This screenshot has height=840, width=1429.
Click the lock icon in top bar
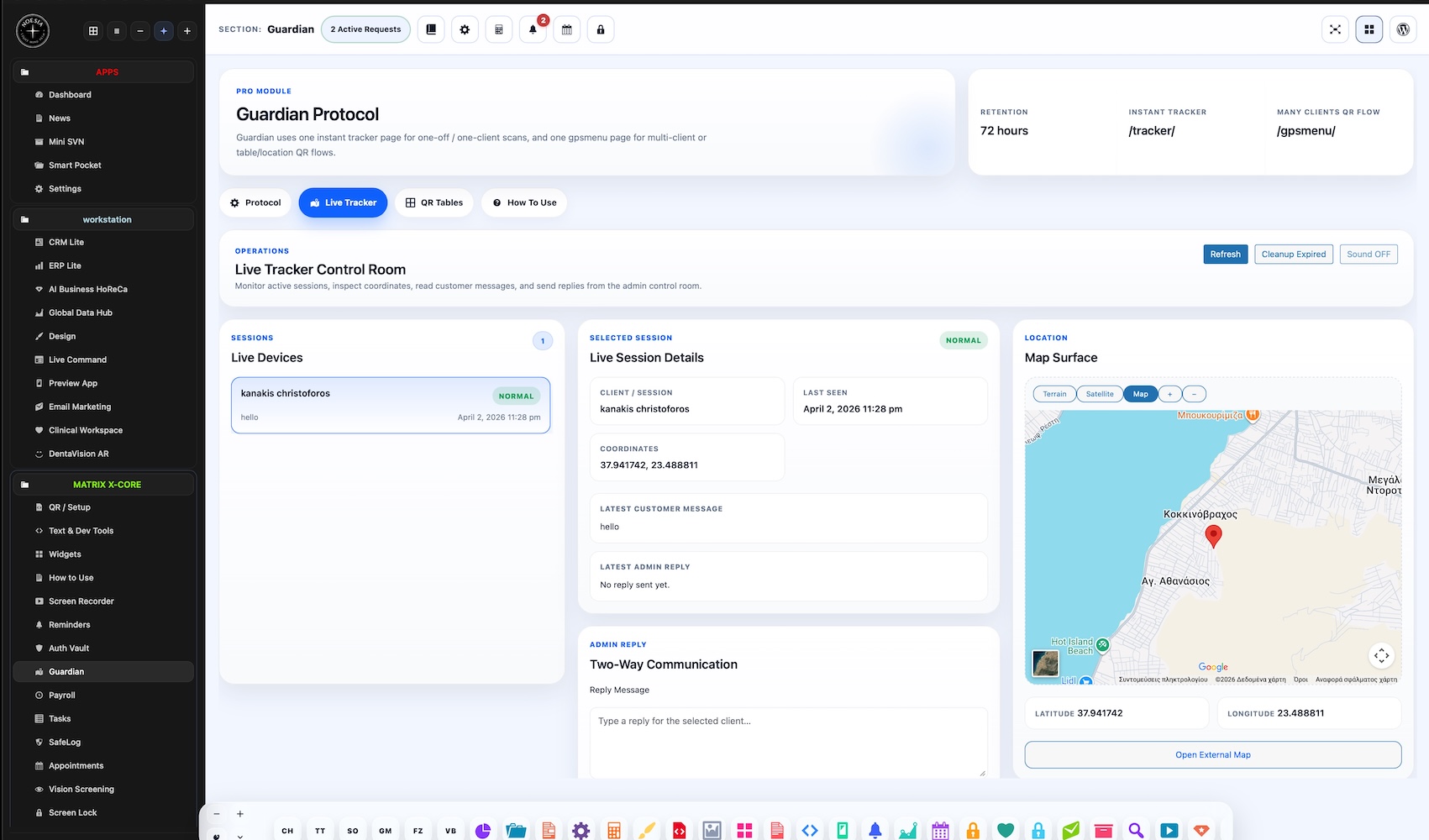pyautogui.click(x=601, y=29)
